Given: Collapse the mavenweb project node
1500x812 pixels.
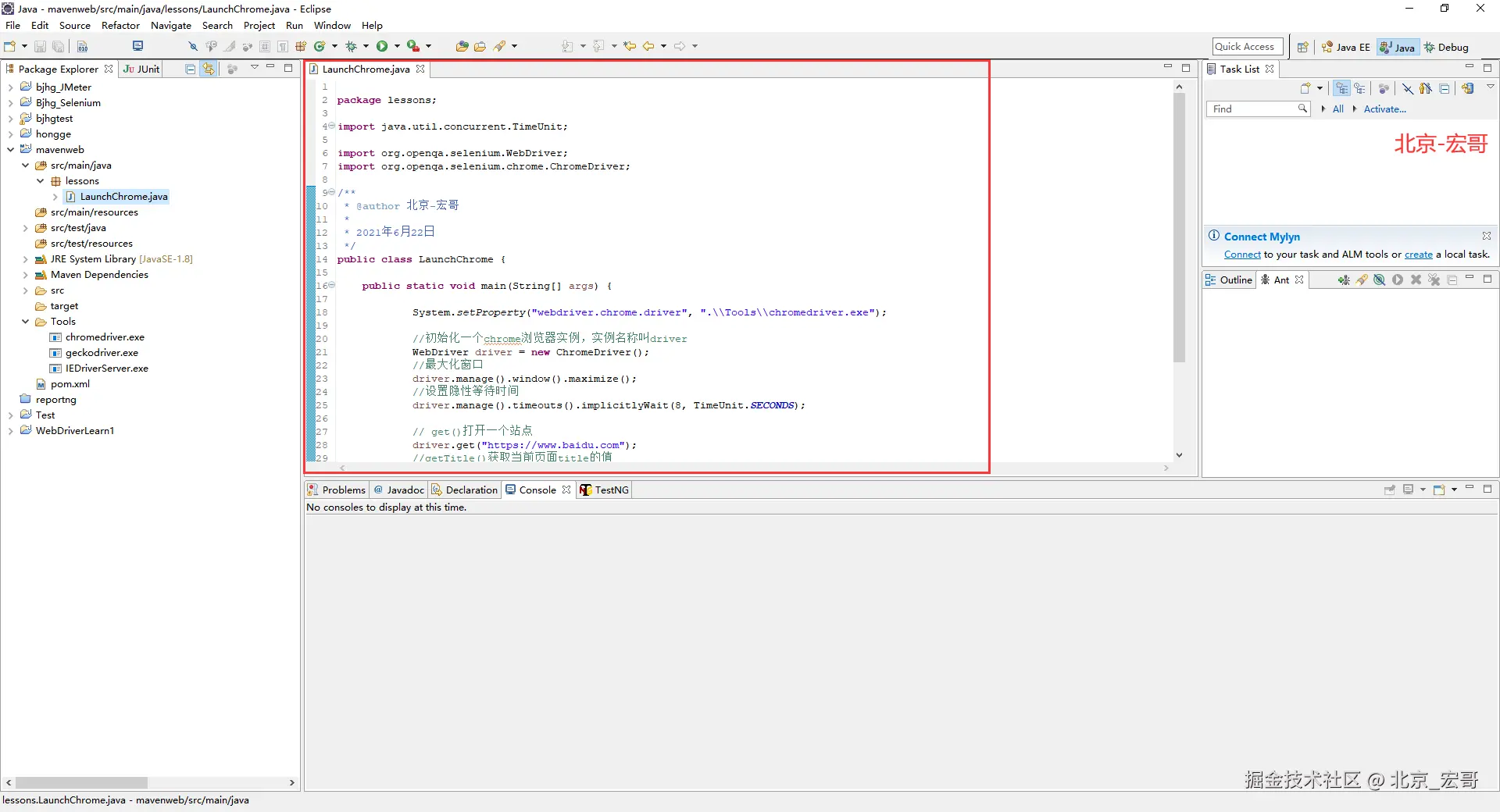Looking at the screenshot, I should (11, 150).
